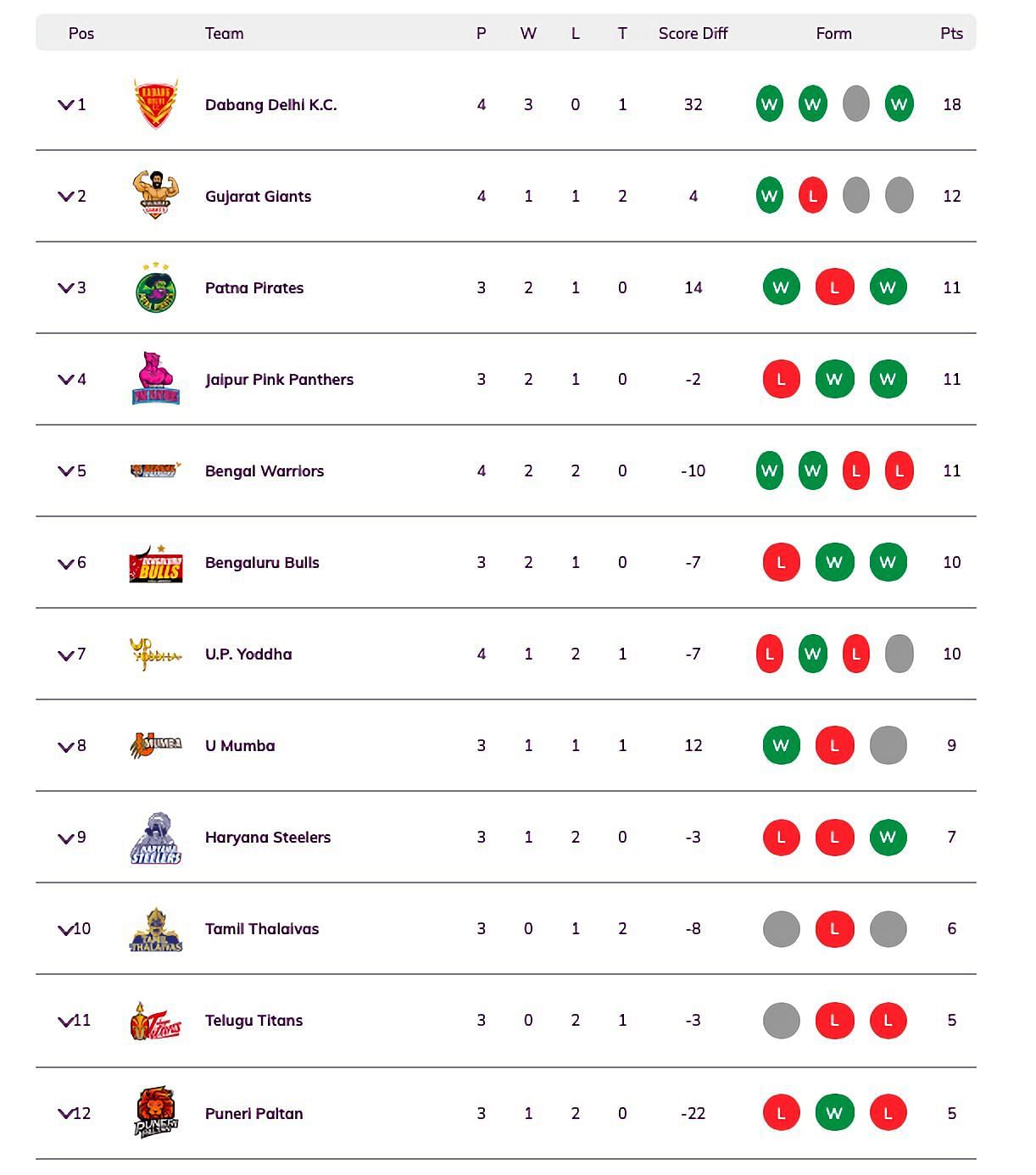Click the Pts column header
The width and height of the screenshot is (1036, 1175).
951,33
